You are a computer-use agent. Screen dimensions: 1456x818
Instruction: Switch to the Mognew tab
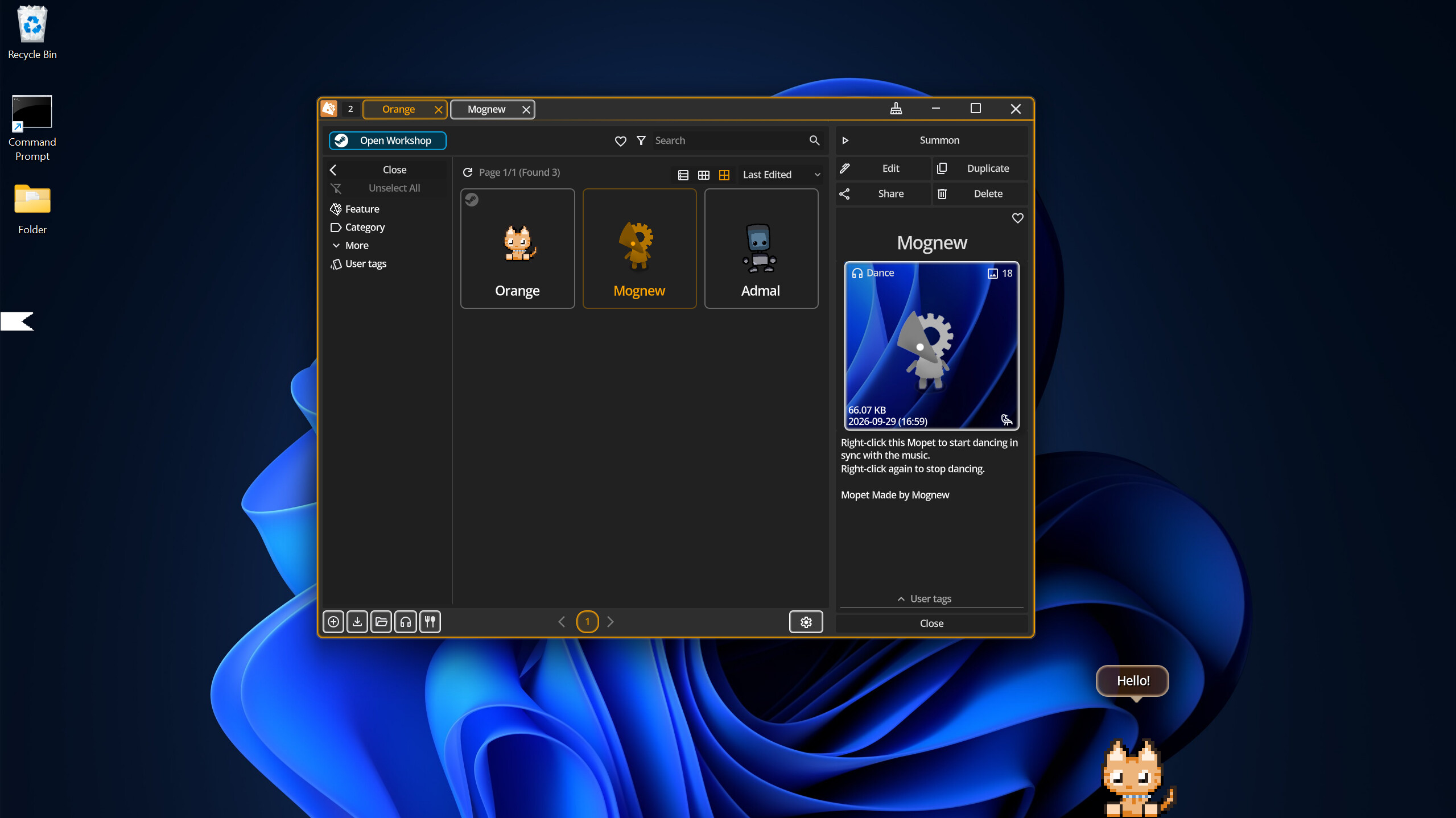(486, 109)
